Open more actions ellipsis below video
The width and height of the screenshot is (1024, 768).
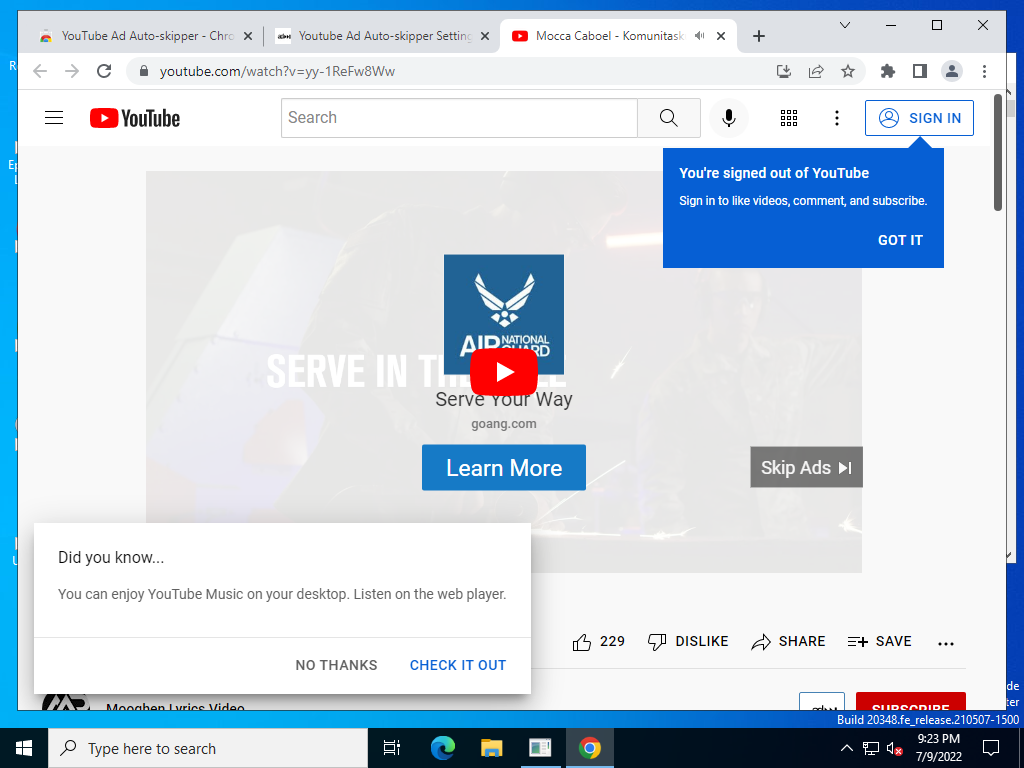pos(946,643)
